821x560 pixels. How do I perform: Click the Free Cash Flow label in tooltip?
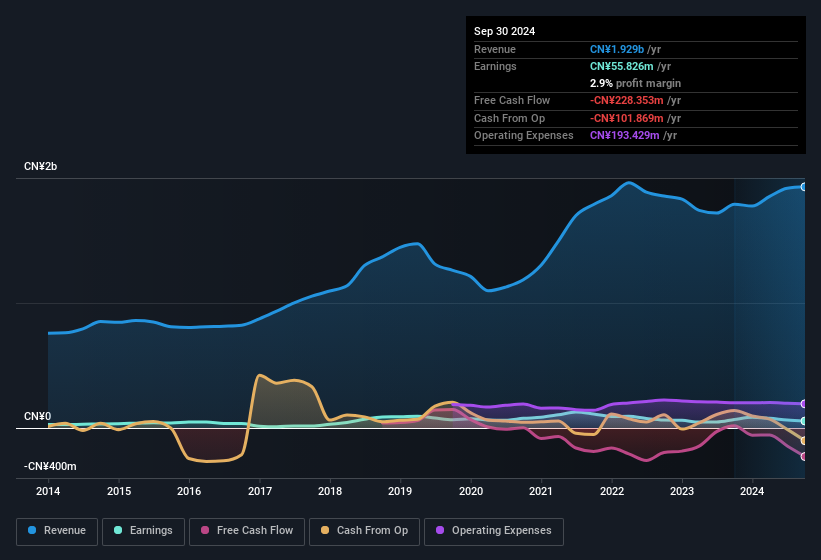click(x=512, y=100)
